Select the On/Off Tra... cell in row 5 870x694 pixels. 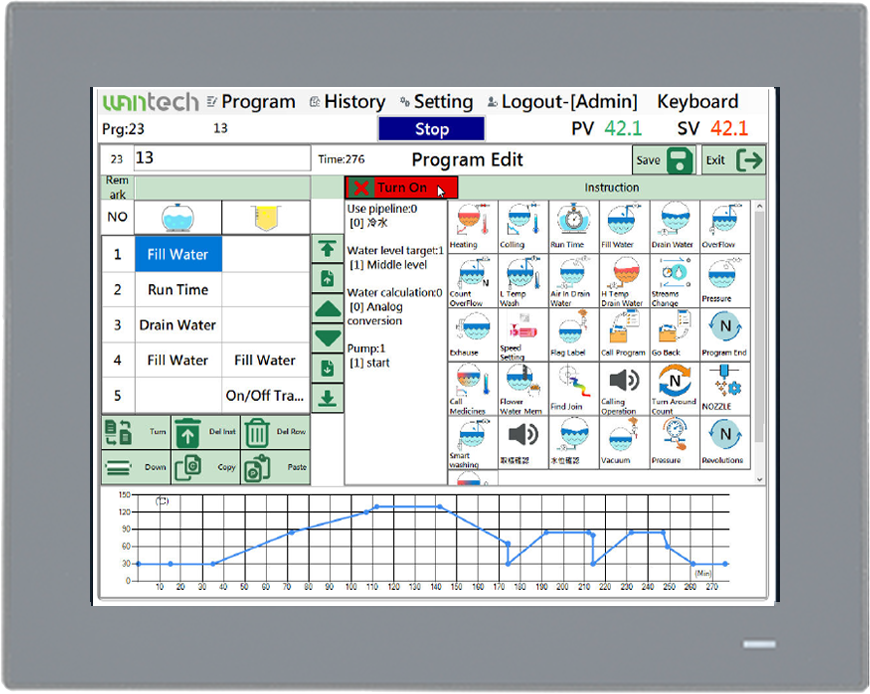point(265,396)
